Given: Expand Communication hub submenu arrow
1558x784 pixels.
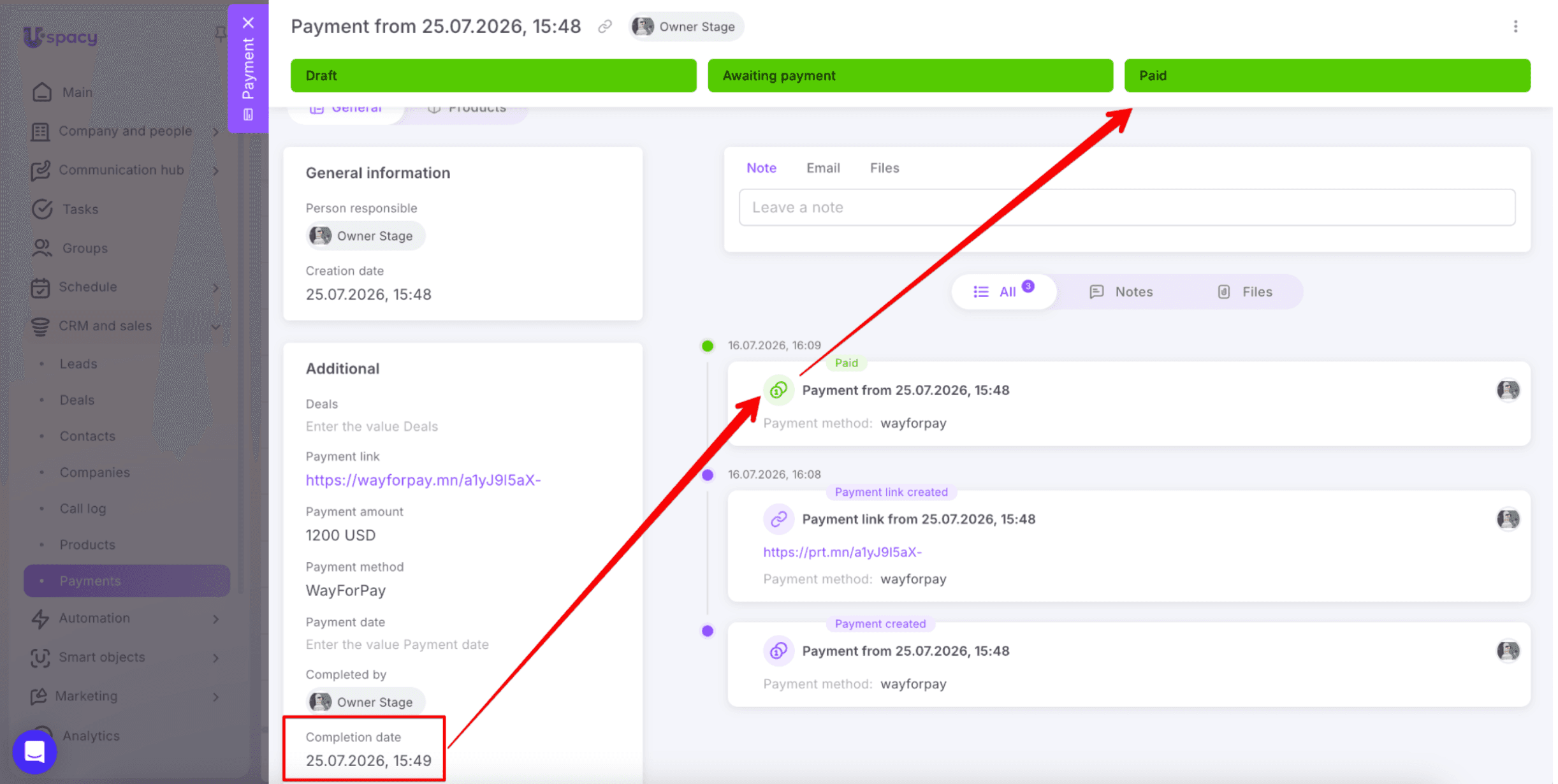Looking at the screenshot, I should coord(215,171).
